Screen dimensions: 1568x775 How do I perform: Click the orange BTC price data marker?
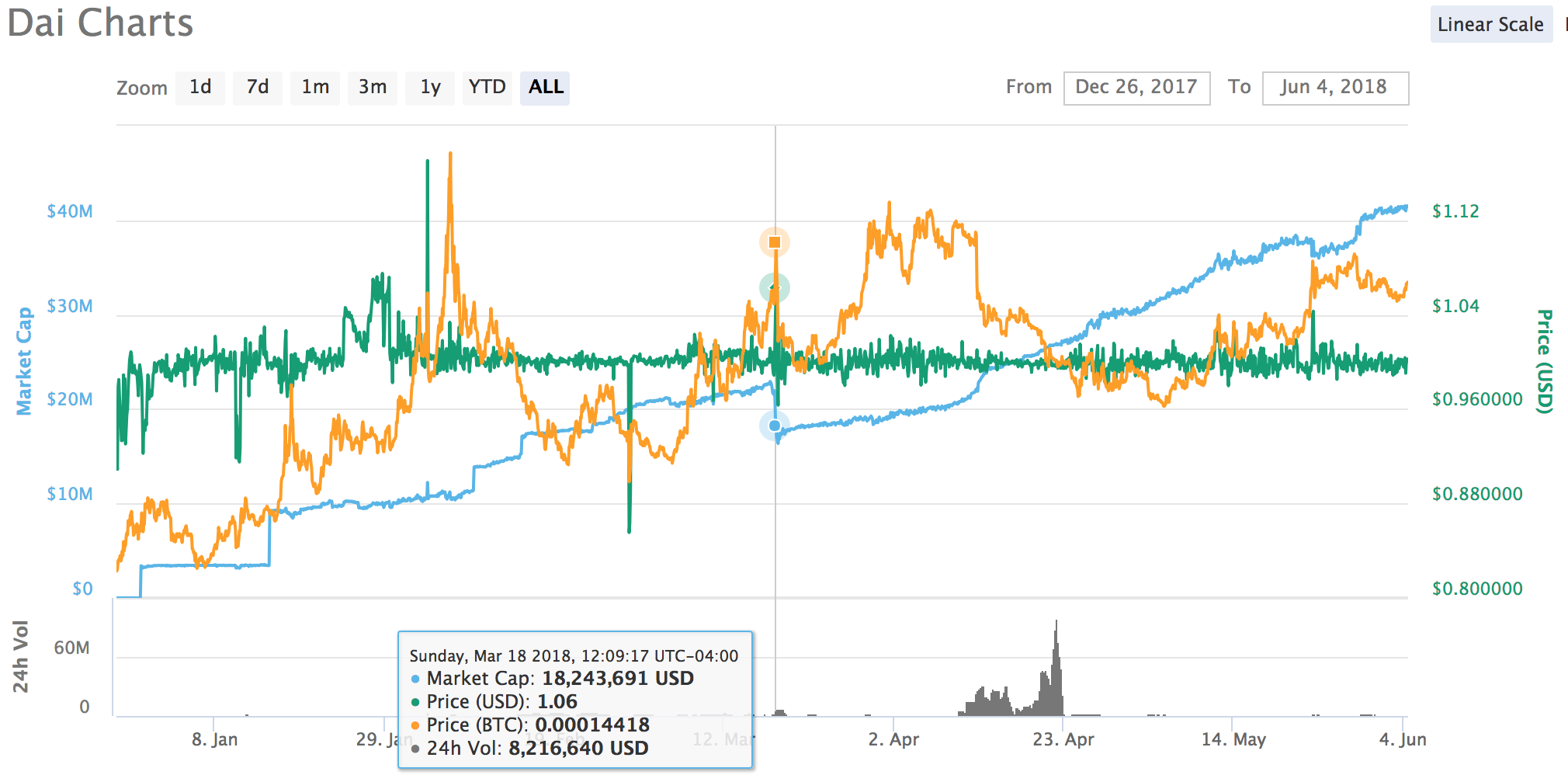[775, 242]
